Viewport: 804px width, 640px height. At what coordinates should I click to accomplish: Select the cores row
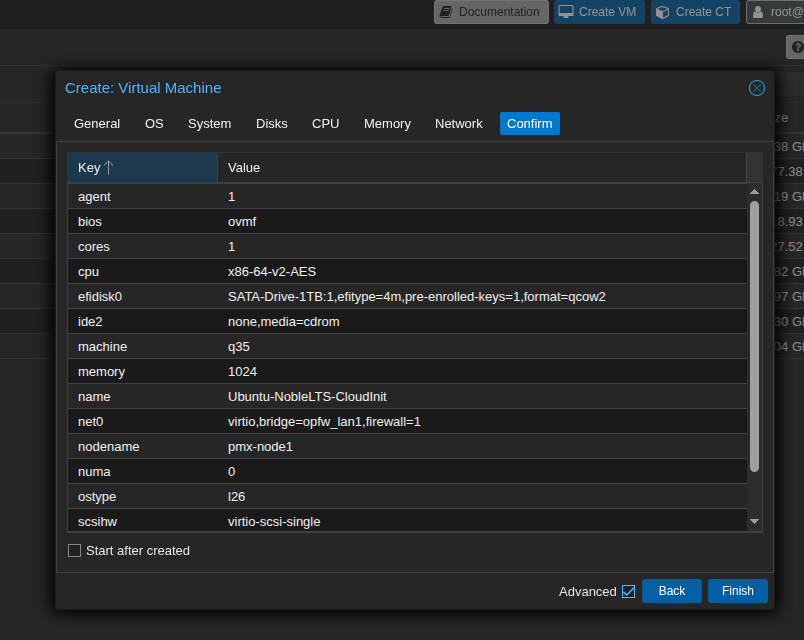pos(407,247)
